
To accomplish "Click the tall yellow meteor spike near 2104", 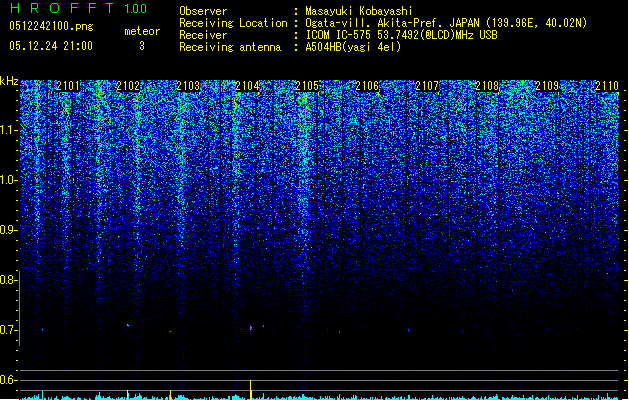I will (x=251, y=389).
